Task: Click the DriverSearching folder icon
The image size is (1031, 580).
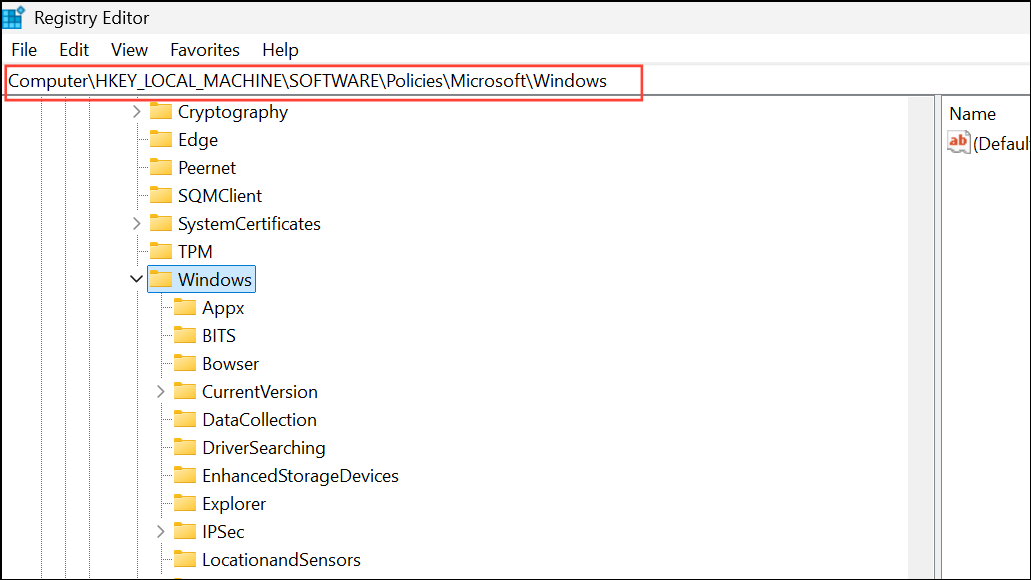Action: [x=185, y=447]
